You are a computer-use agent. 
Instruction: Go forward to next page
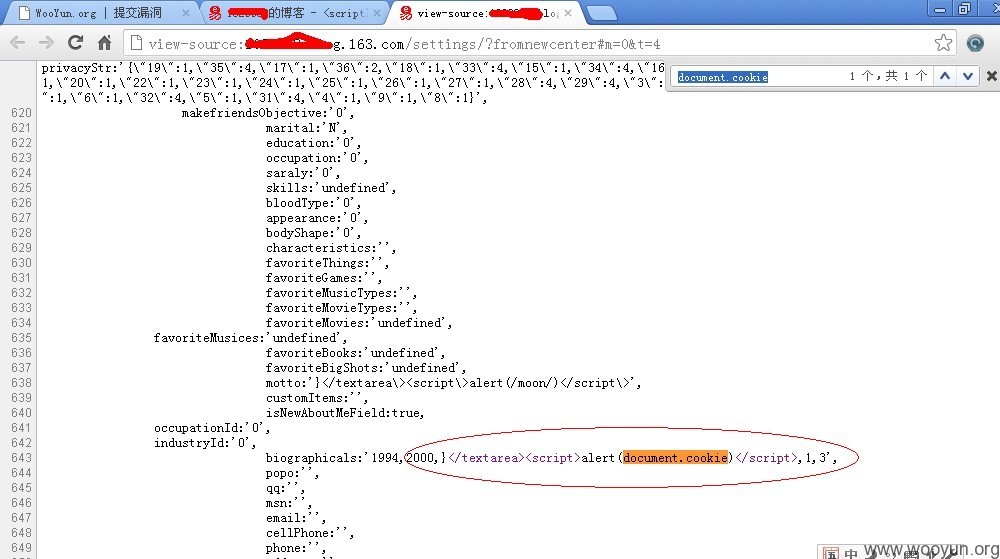click(46, 43)
